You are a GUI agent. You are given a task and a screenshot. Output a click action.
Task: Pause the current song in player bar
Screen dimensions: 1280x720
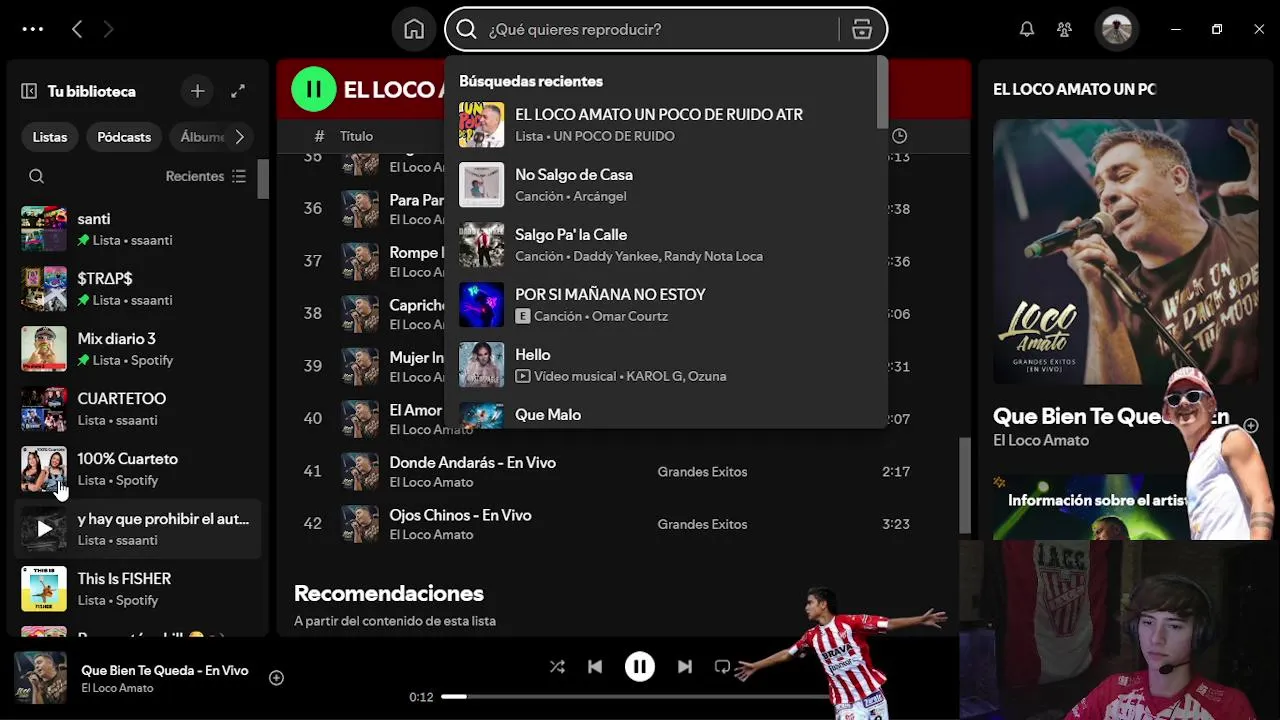[x=640, y=667]
